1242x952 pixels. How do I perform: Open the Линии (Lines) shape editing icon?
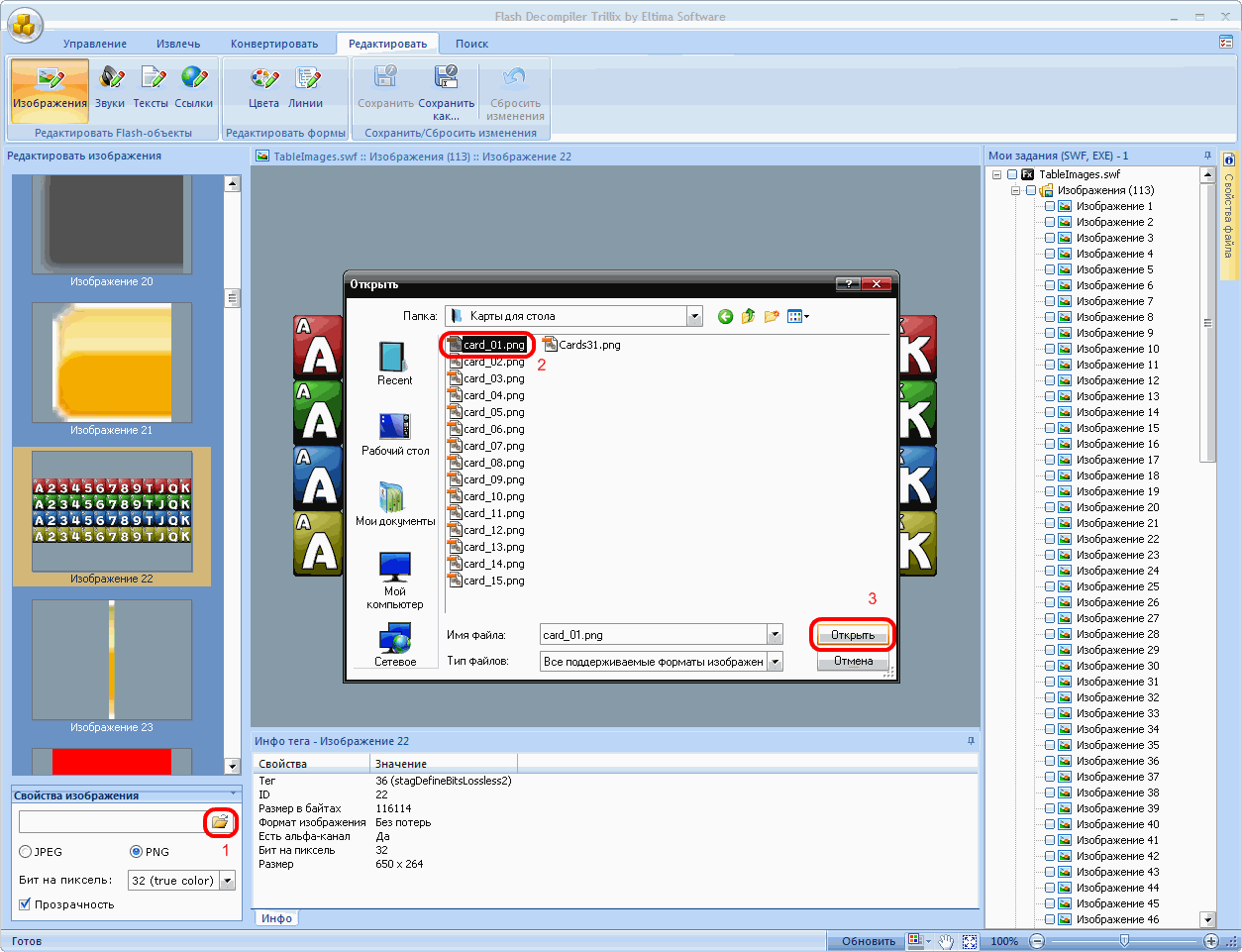click(306, 85)
